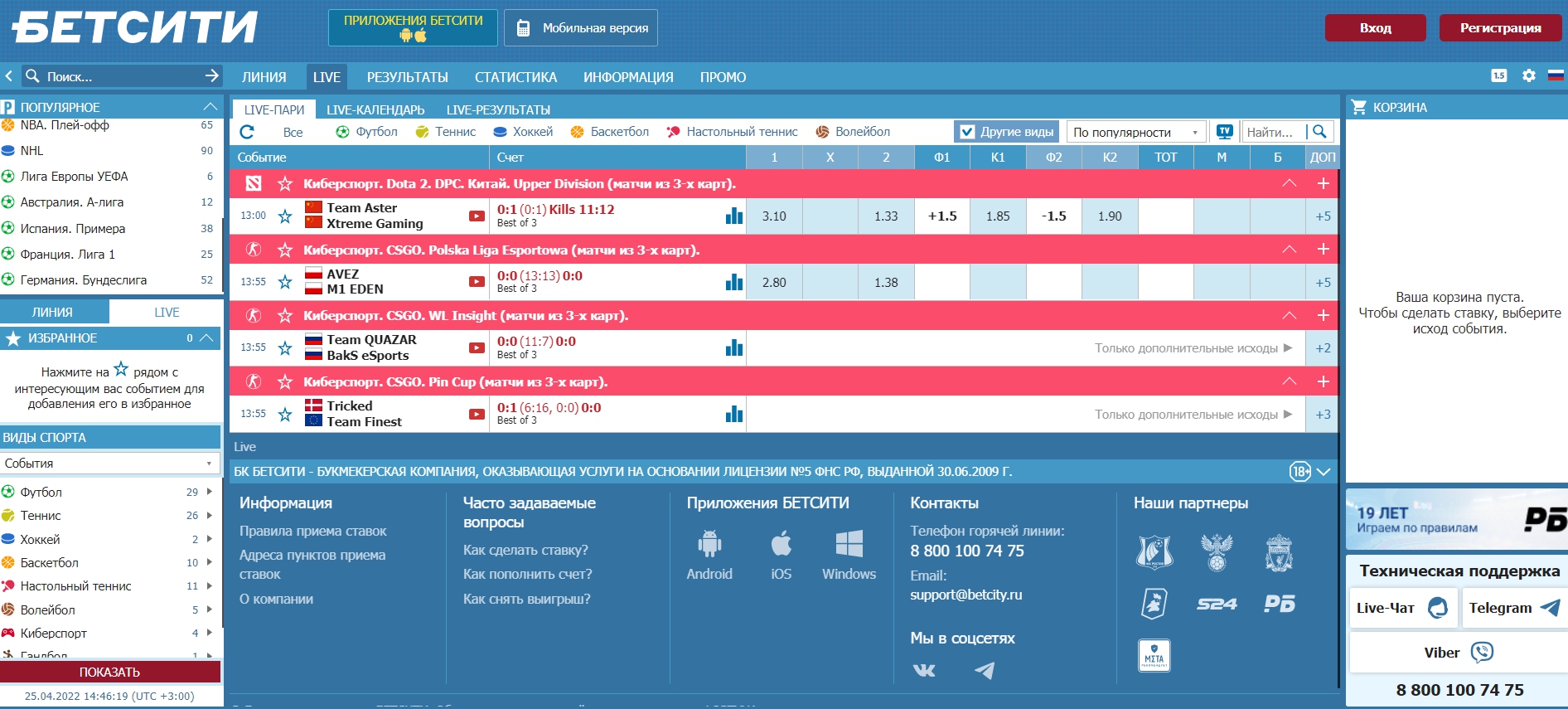Switch to the LIVE-КАЛЕНДАРЬ tab
The height and width of the screenshot is (709, 1568).
375,109
